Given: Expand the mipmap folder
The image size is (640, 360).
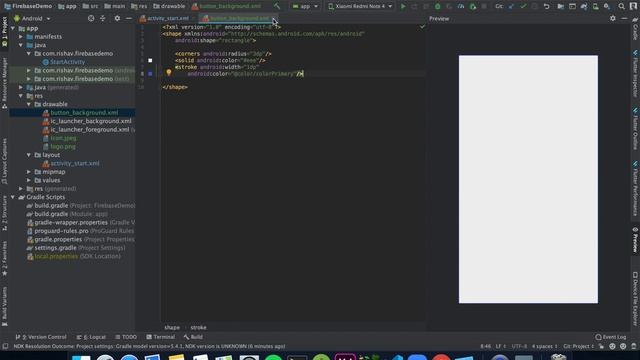Looking at the screenshot, I should point(29,172).
